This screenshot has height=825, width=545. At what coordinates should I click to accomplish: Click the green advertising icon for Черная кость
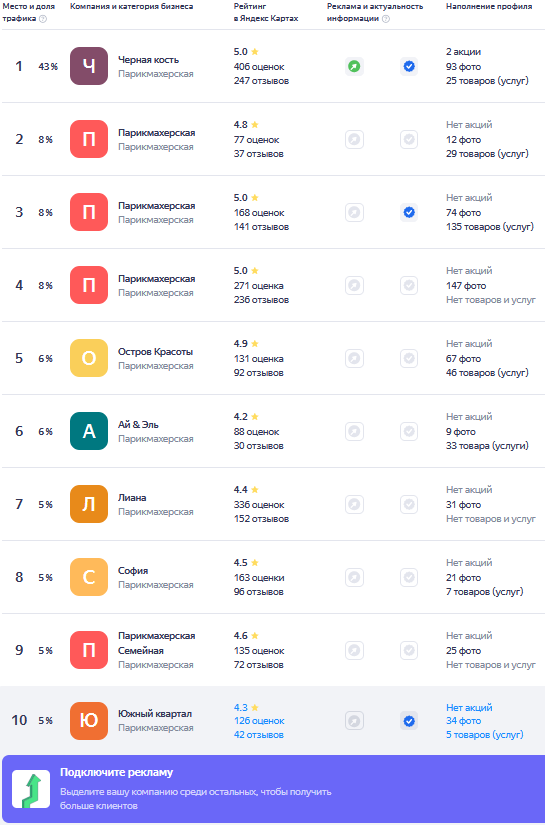click(x=355, y=66)
